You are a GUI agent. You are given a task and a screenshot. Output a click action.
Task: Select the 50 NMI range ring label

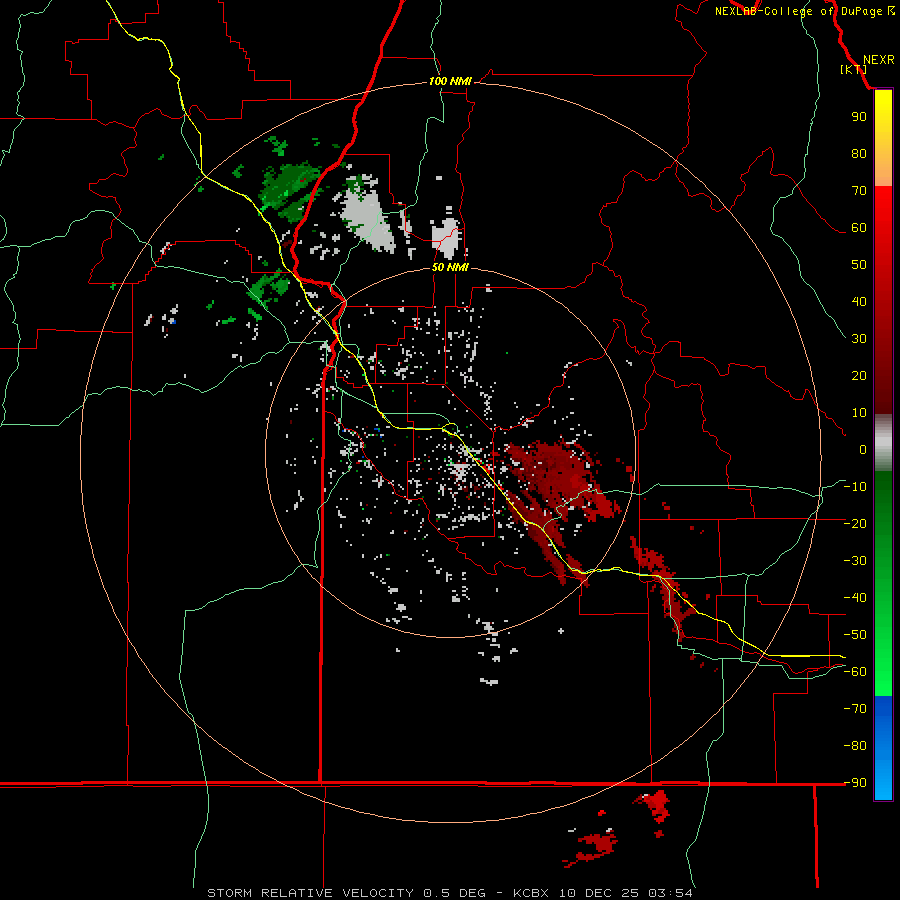450,267
